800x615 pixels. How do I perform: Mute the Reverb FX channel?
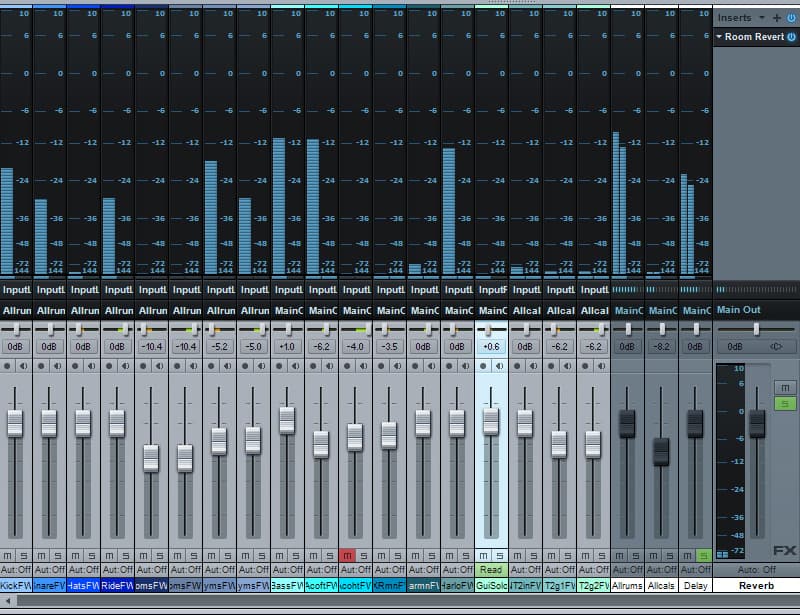click(x=785, y=387)
